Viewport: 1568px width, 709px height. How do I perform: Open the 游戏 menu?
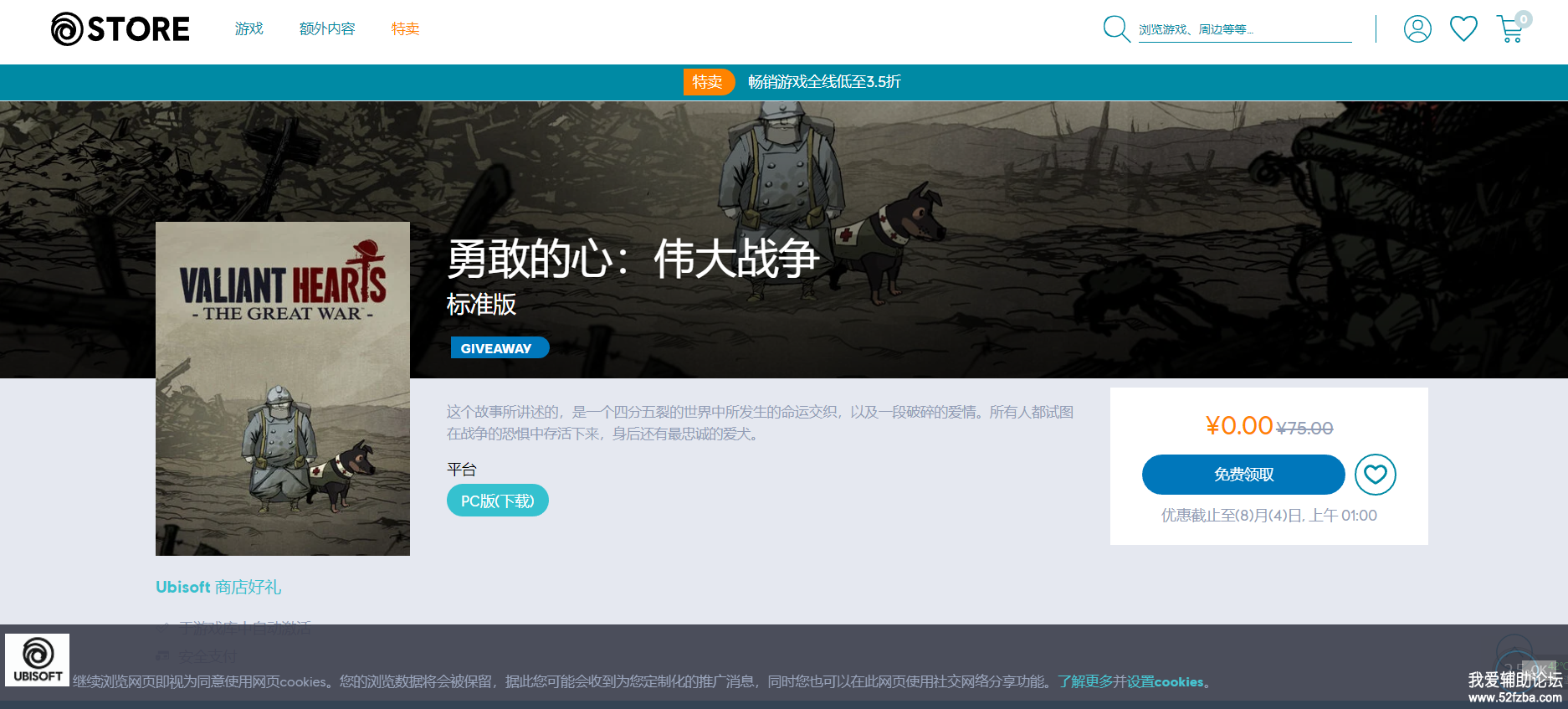(249, 29)
